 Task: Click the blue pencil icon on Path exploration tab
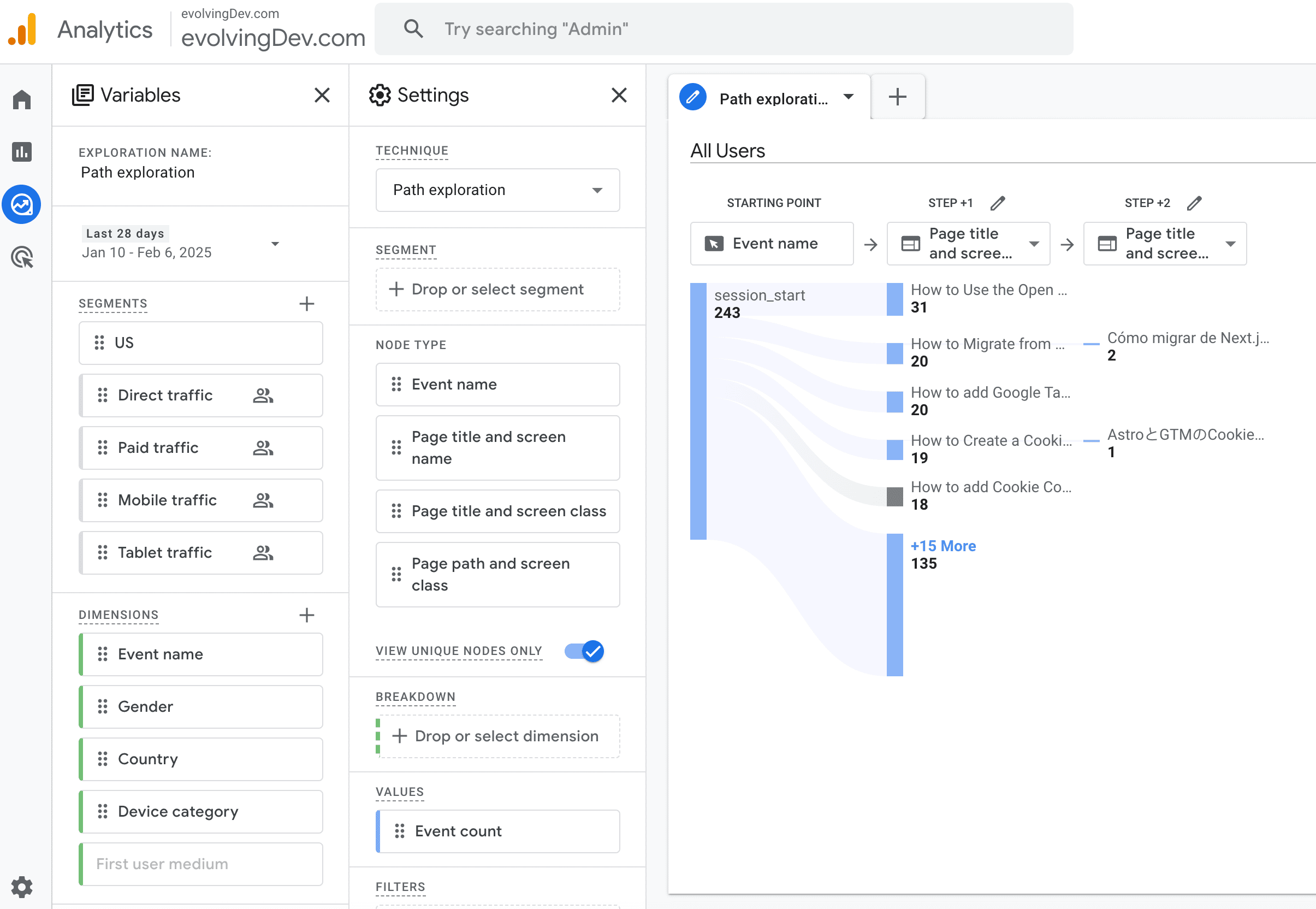coord(693,97)
